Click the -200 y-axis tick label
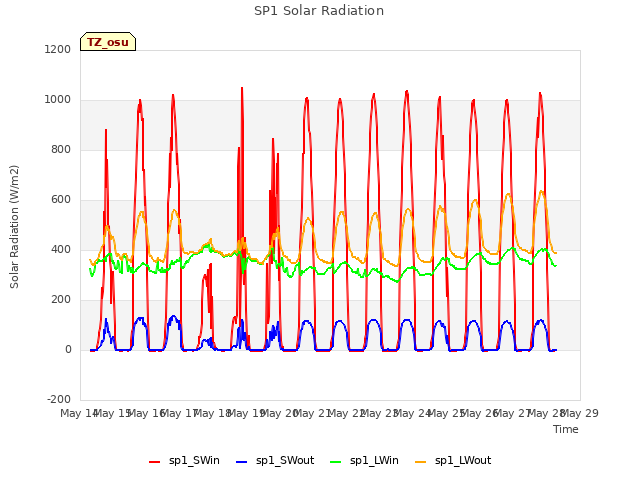The image size is (640, 480). pos(59,399)
